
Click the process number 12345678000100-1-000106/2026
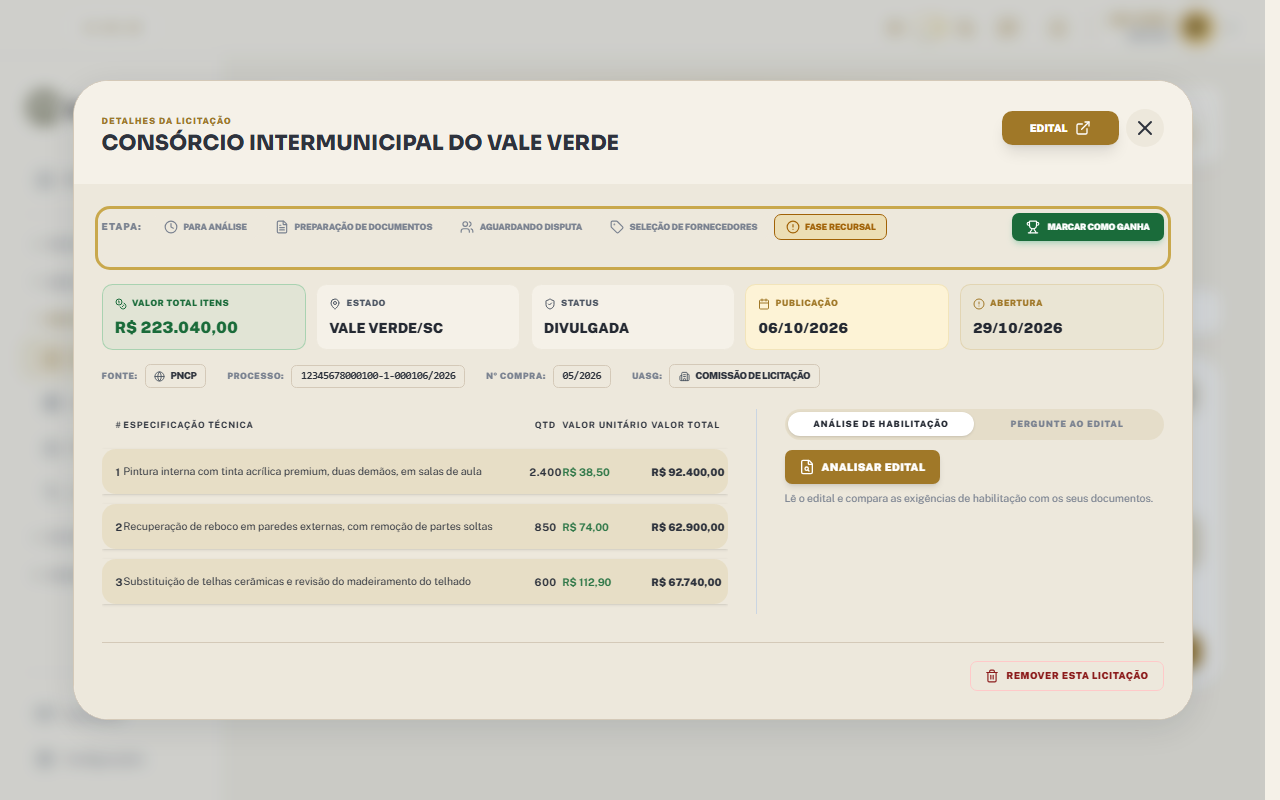pos(378,376)
